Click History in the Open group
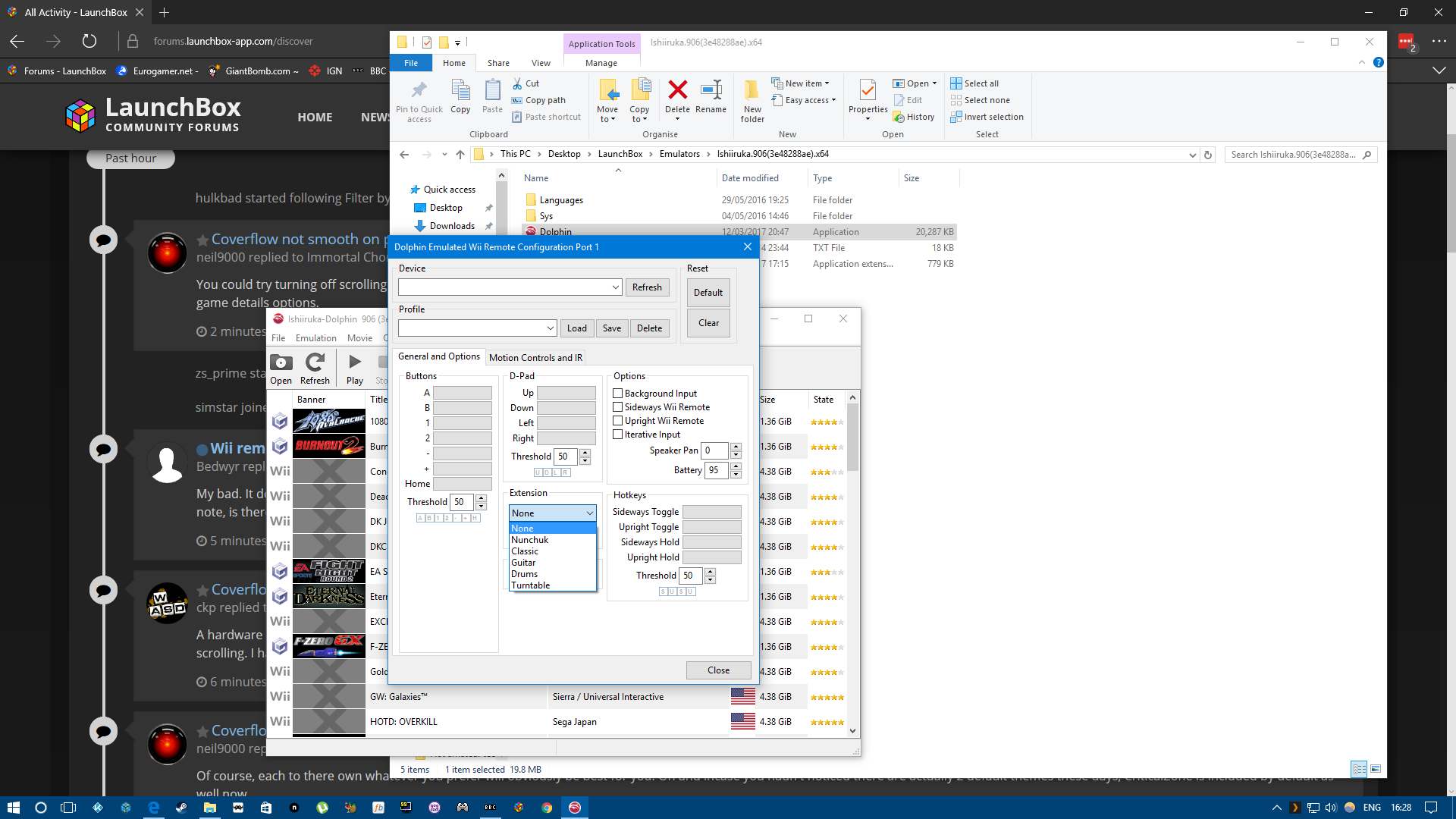The height and width of the screenshot is (819, 1456). 914,117
